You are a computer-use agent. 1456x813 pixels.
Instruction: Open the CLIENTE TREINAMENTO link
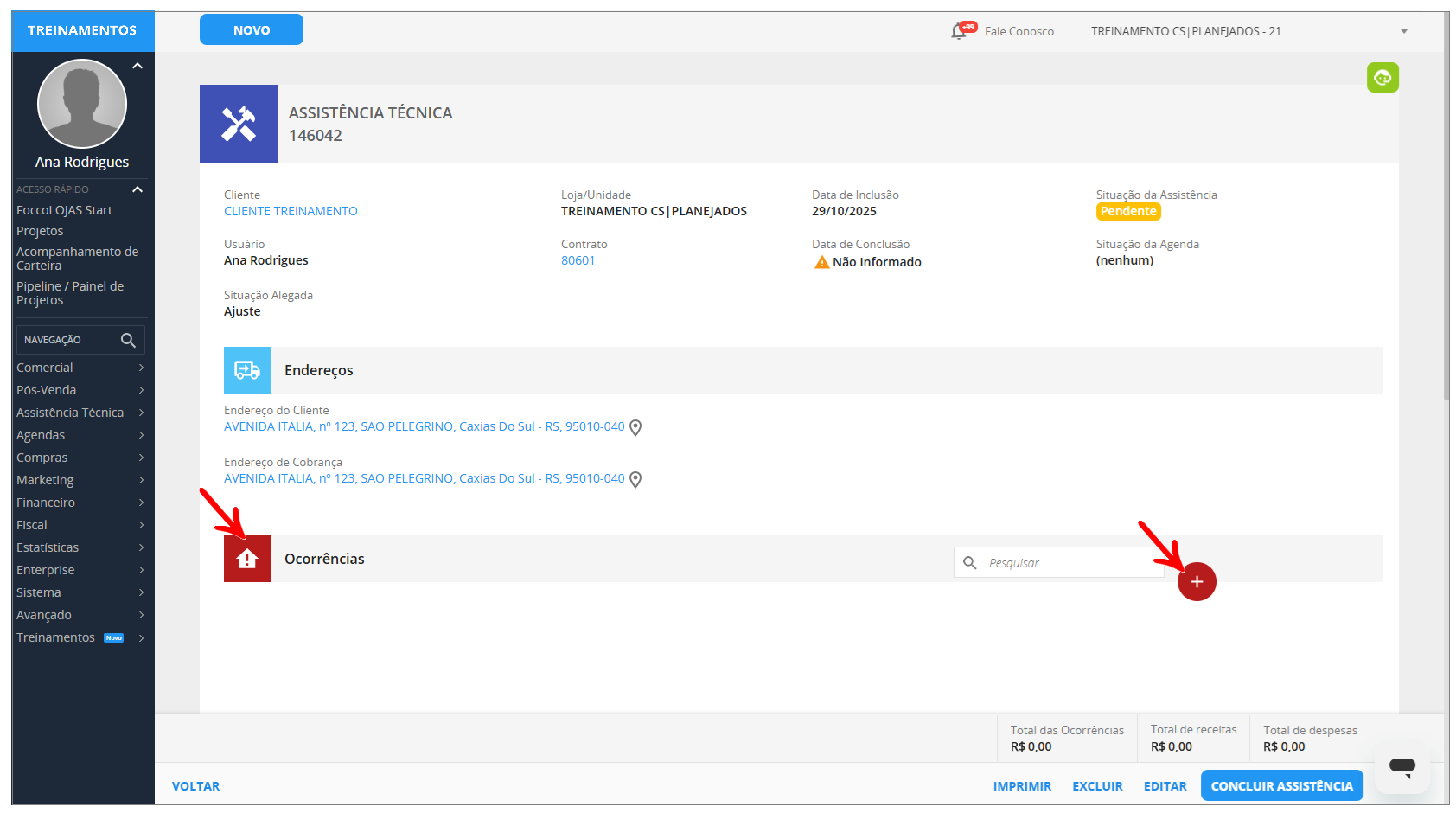[x=291, y=211]
